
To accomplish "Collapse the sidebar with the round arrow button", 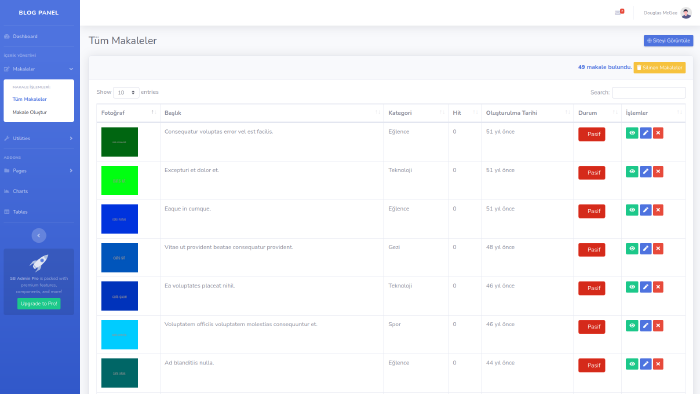I will point(39,235).
